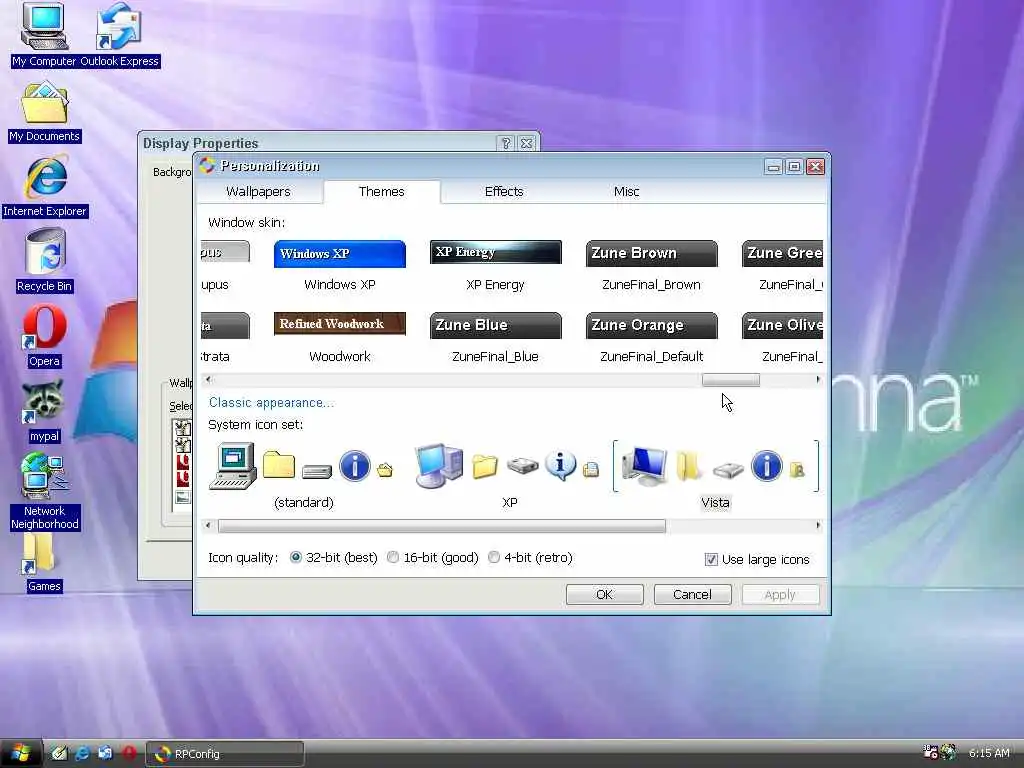The width and height of the screenshot is (1024, 768).
Task: Click Opera quick launch icon in taskbar
Action: 129,753
